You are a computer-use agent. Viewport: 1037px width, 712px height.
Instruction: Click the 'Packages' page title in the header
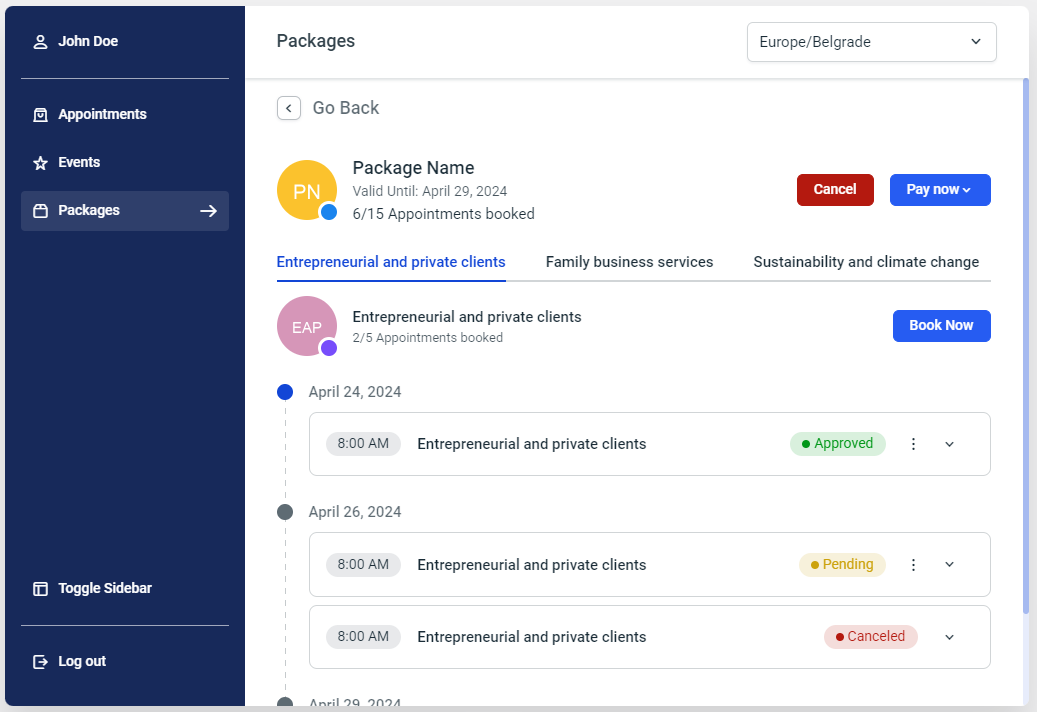[315, 41]
